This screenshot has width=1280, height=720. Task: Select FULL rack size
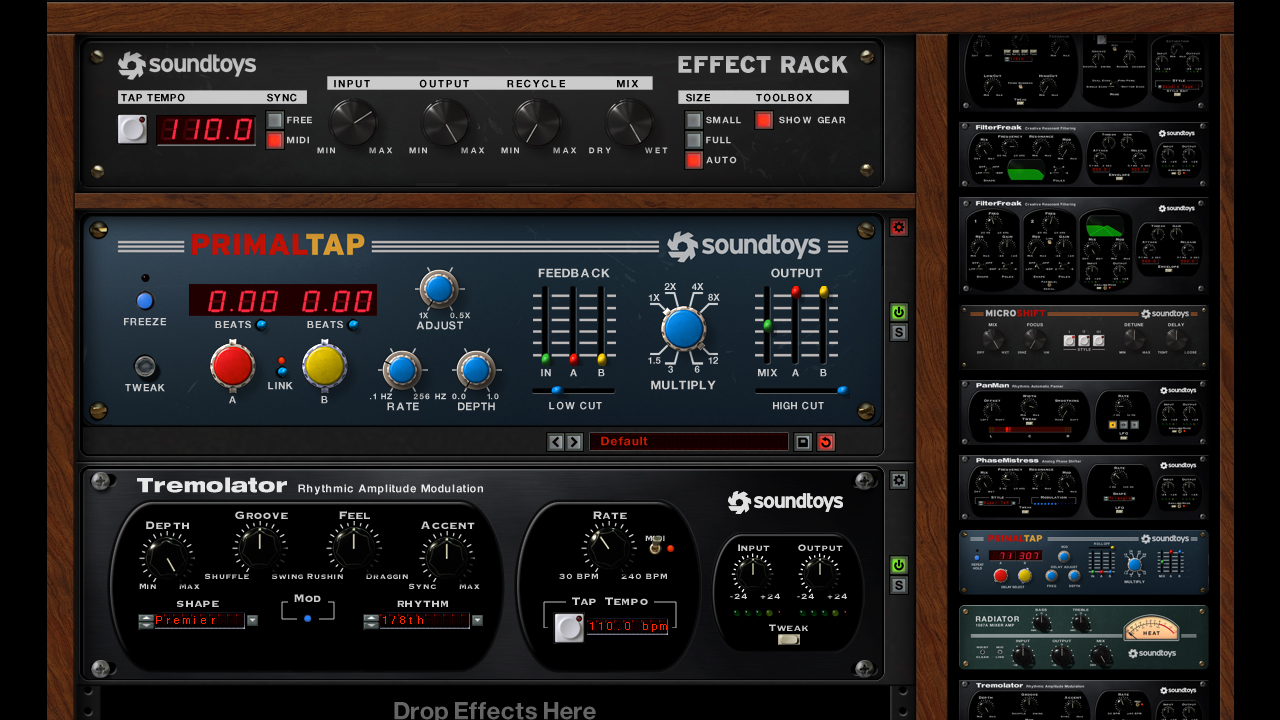[694, 140]
